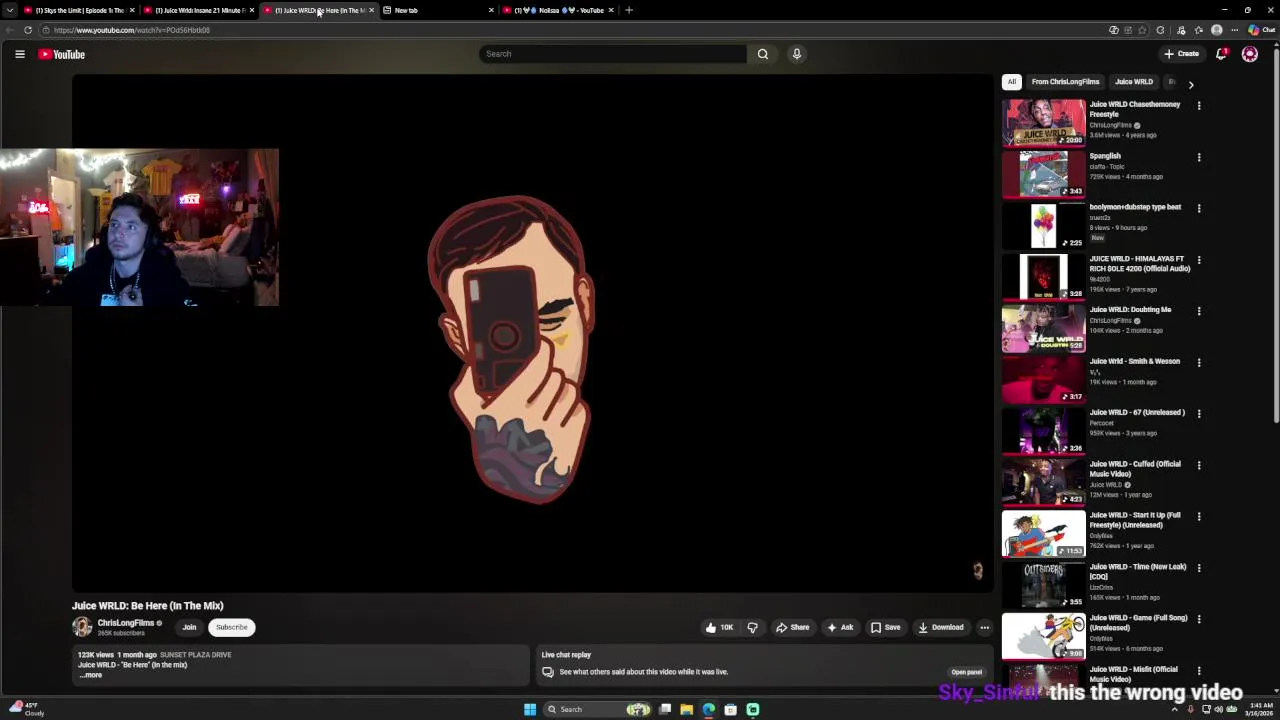The image size is (1280, 720).
Task: Select the Juice WRLD filter chip
Action: [1134, 82]
